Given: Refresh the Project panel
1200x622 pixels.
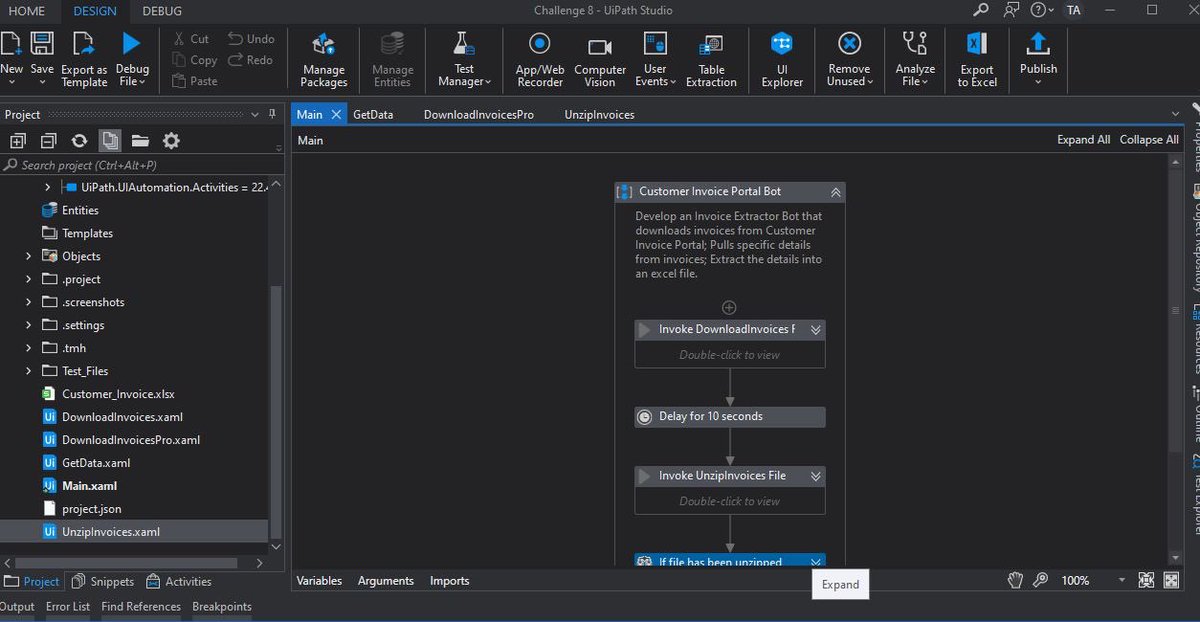Looking at the screenshot, I should click(79, 141).
